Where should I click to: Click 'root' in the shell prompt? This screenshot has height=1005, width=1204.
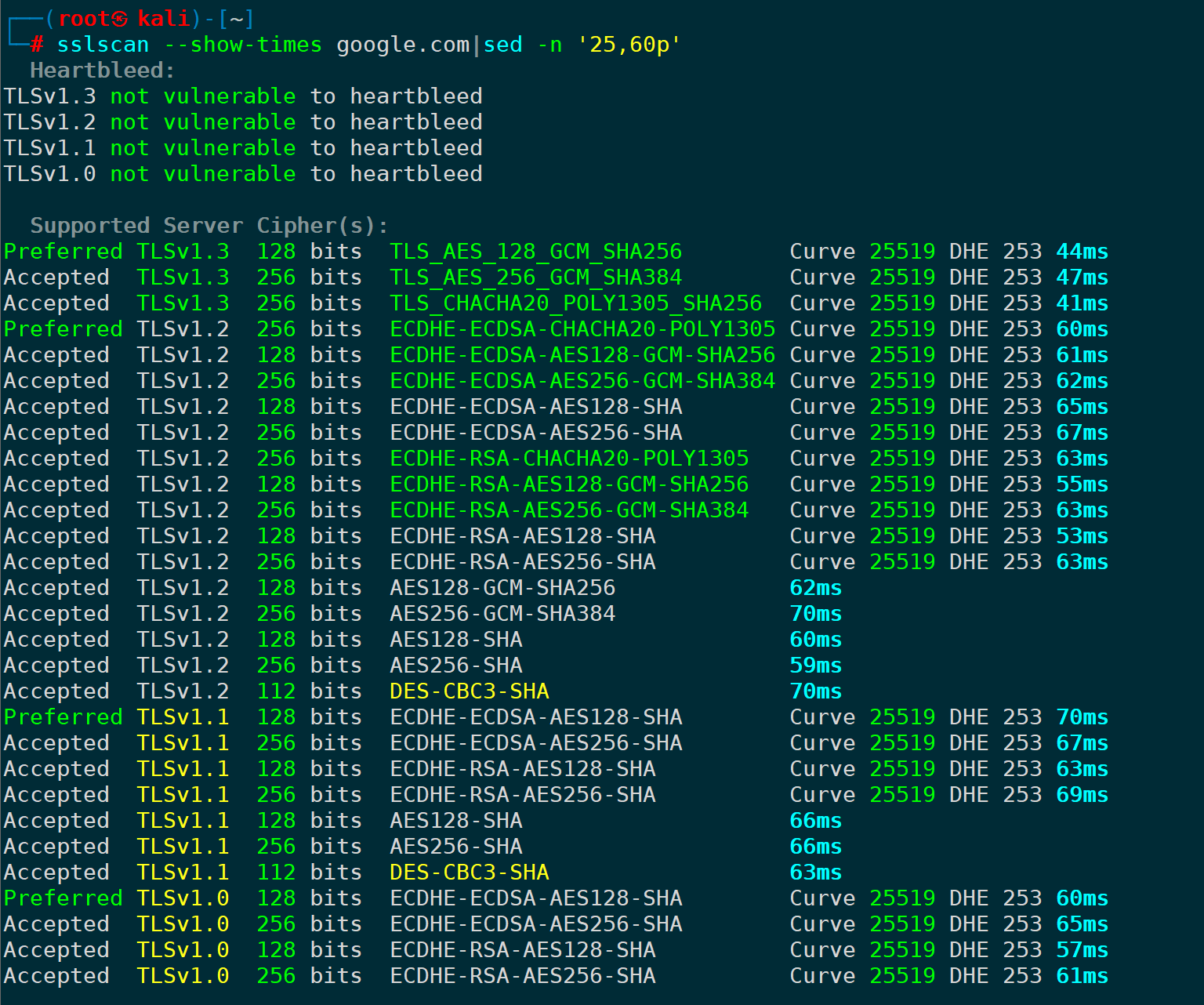[83, 19]
